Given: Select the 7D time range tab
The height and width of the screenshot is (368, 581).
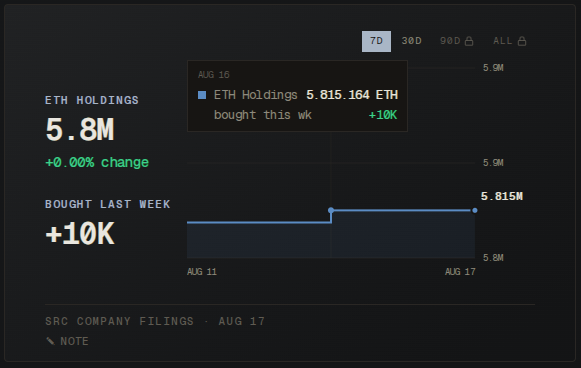Looking at the screenshot, I should pos(376,41).
